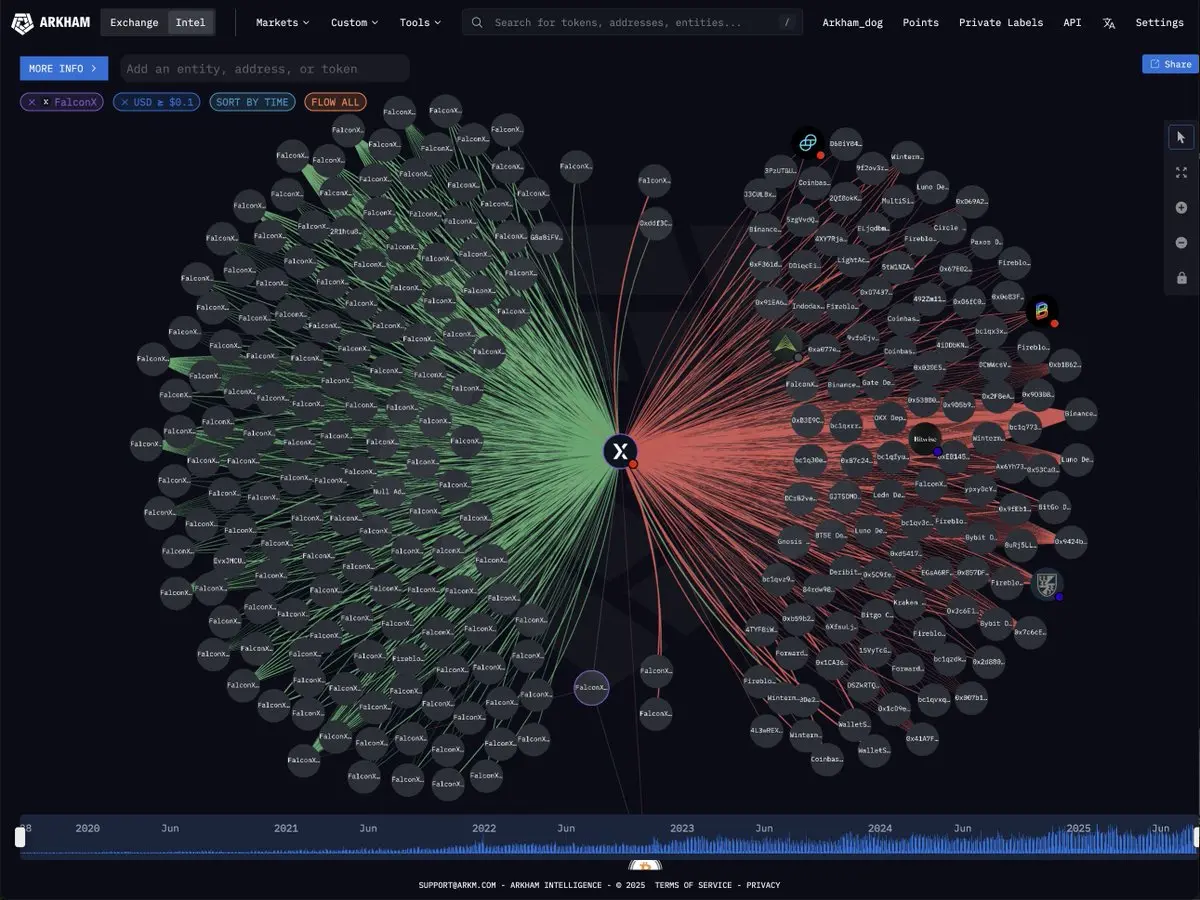Click the left timeline range handle
The height and width of the screenshot is (900, 1200).
20,837
